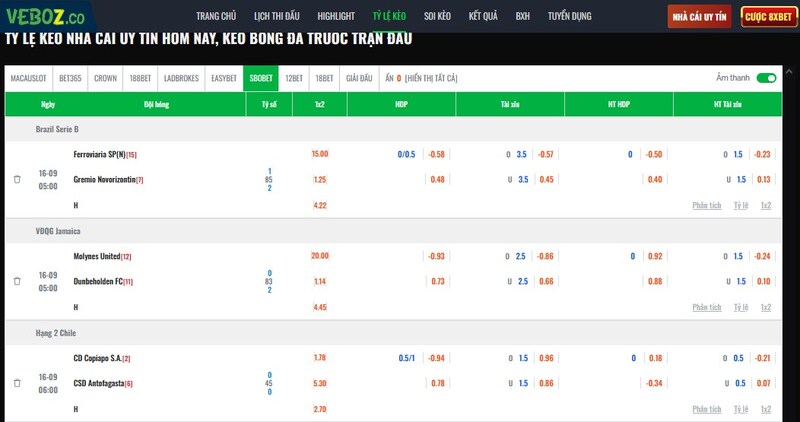Screen dimensions: 800x422
Task: Select the MACAUSLOT bookmaker tab
Action: (29, 78)
